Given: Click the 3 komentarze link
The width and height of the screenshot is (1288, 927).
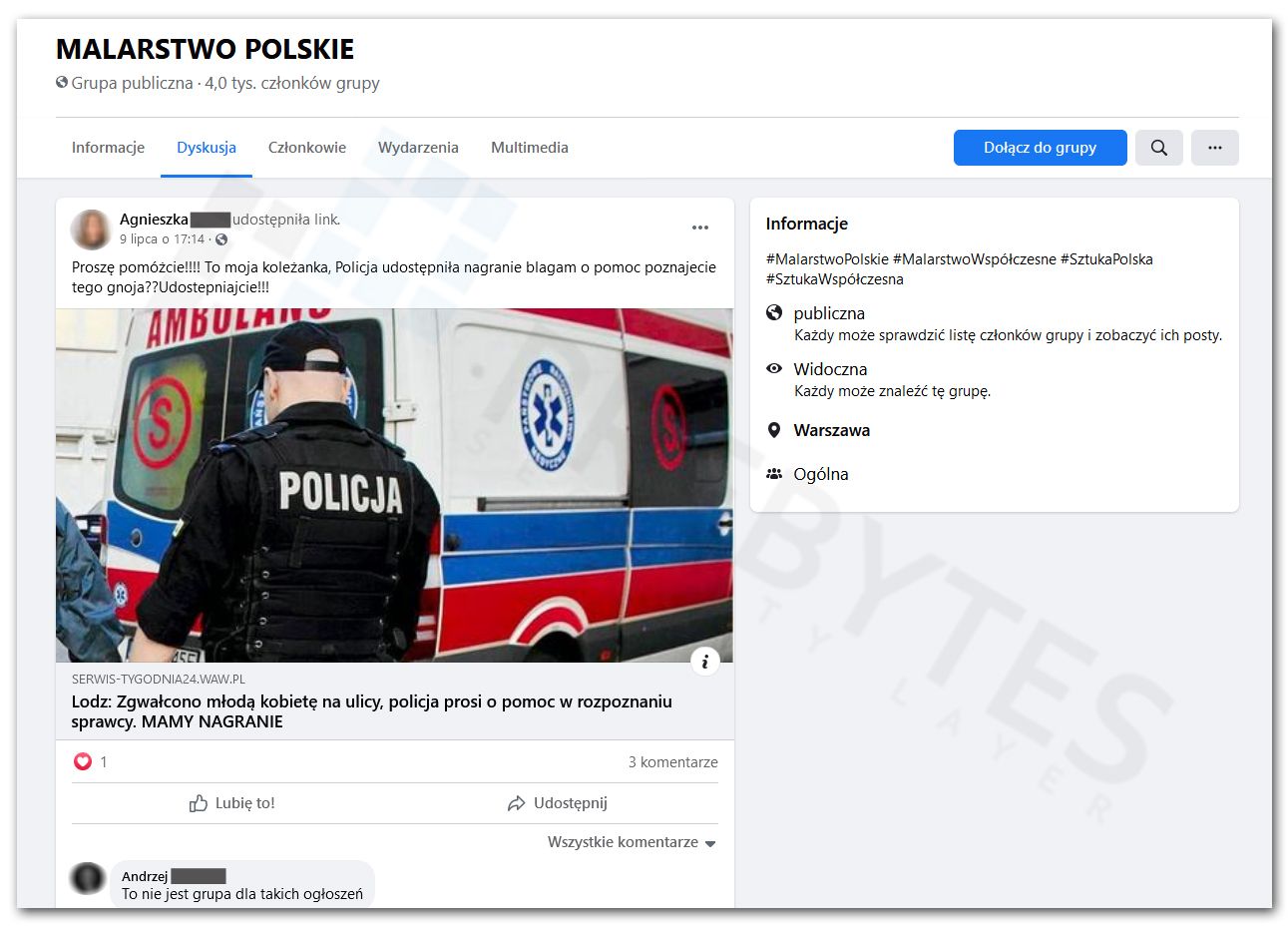Looking at the screenshot, I should pyautogui.click(x=673, y=761).
